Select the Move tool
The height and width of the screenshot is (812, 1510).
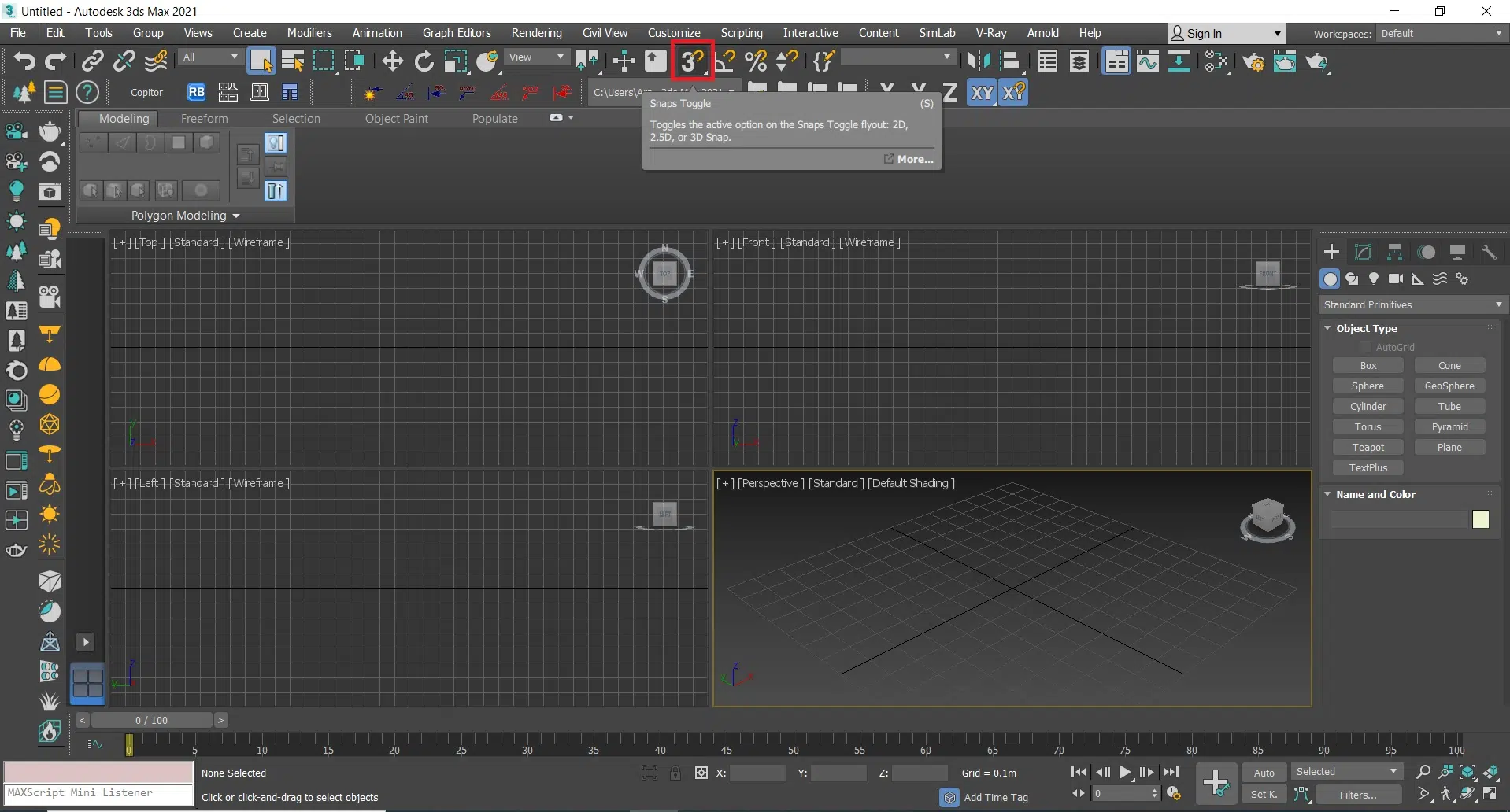392,61
